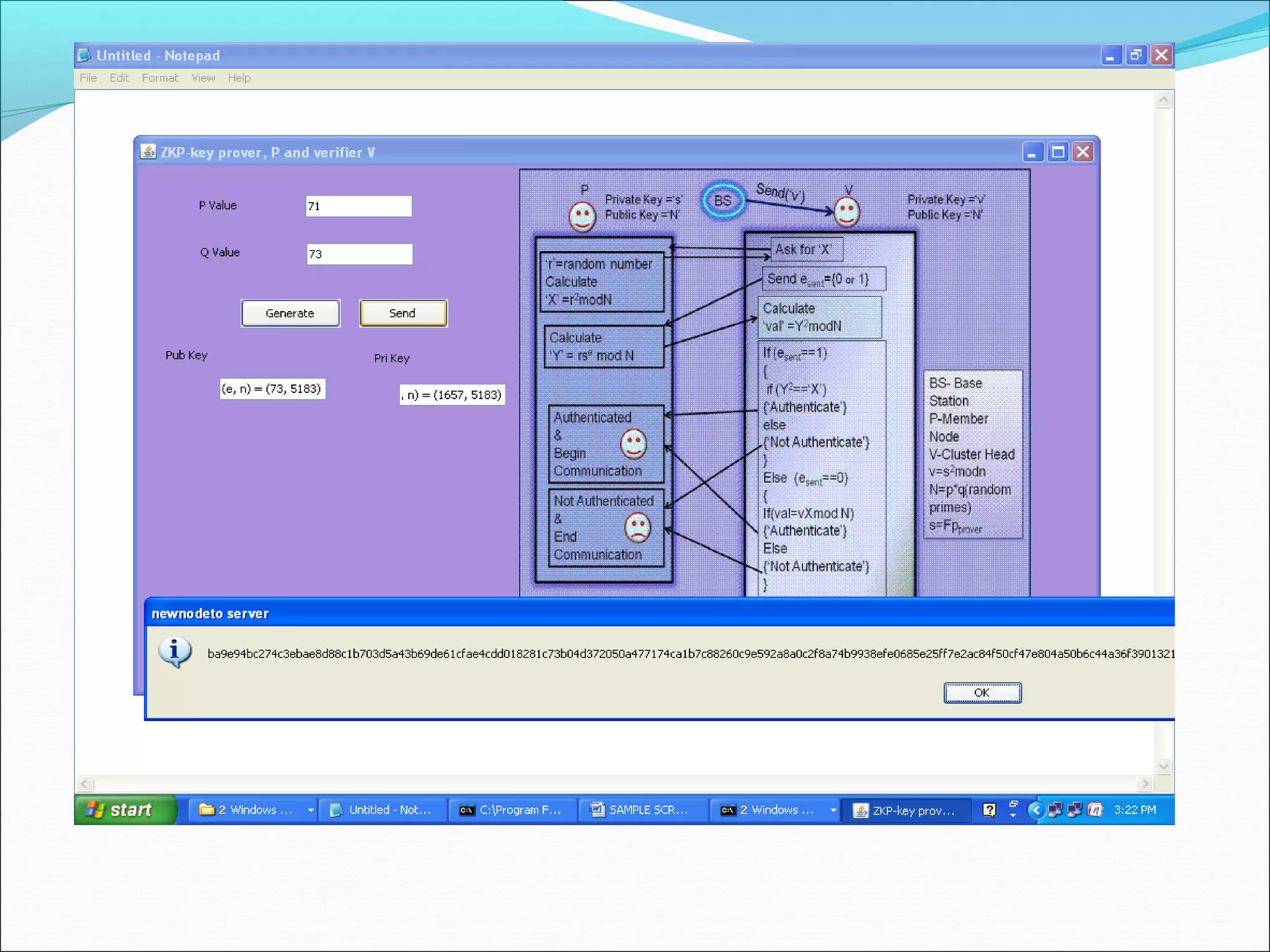Viewport: 1270px width, 952px height.
Task: Expand the 2 Windows command prompt group dropdown
Action: pos(833,810)
